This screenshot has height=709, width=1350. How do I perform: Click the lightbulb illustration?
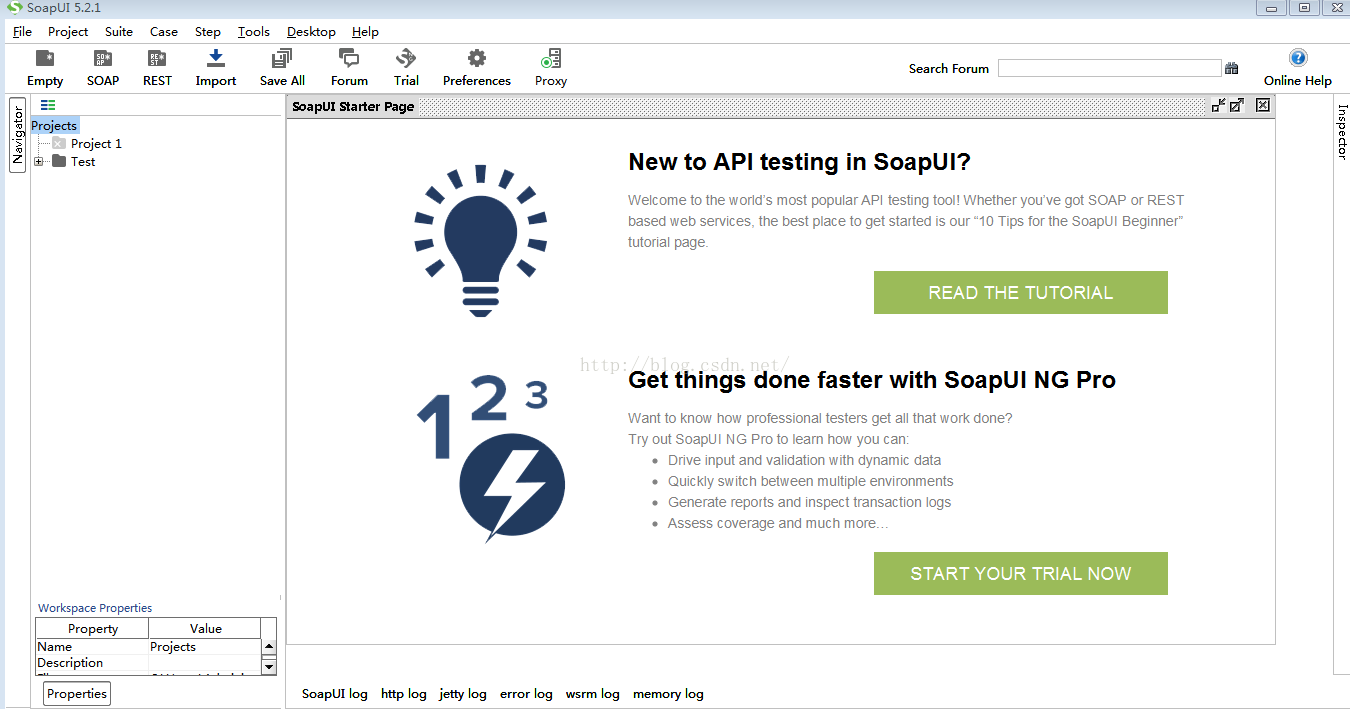[x=480, y=241]
